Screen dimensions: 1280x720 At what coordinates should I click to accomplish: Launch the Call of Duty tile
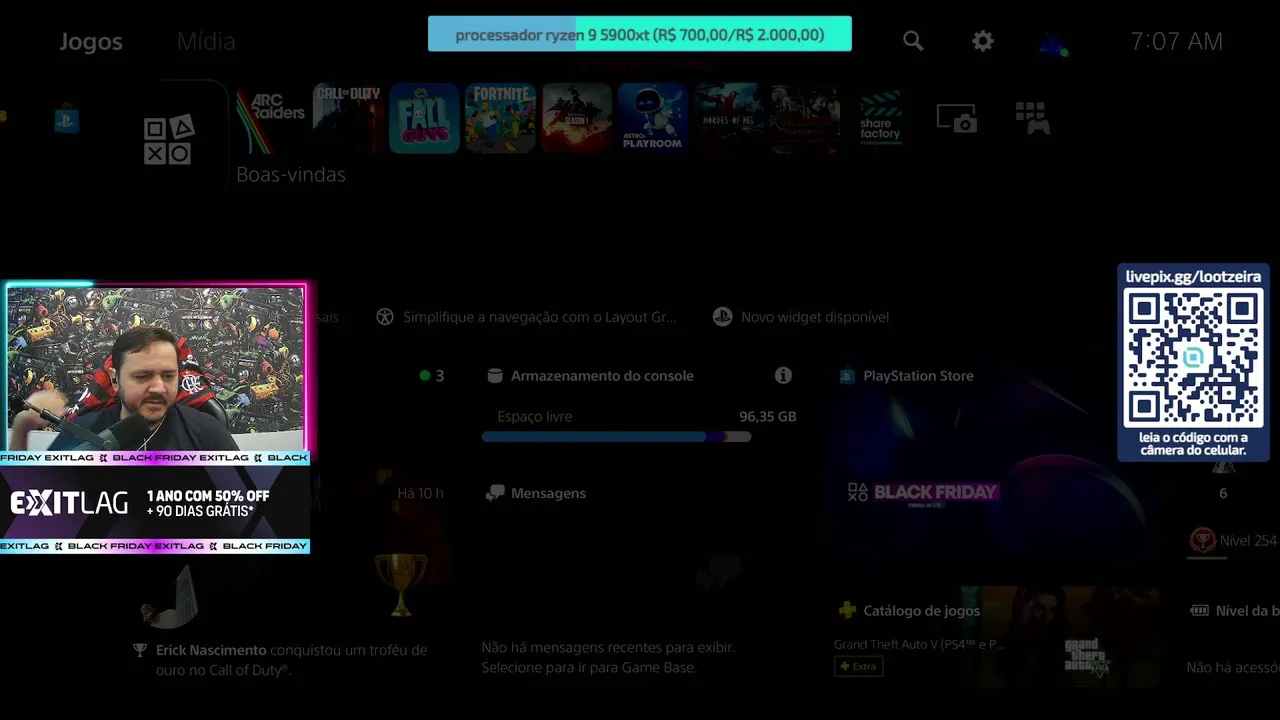pyautogui.click(x=347, y=118)
